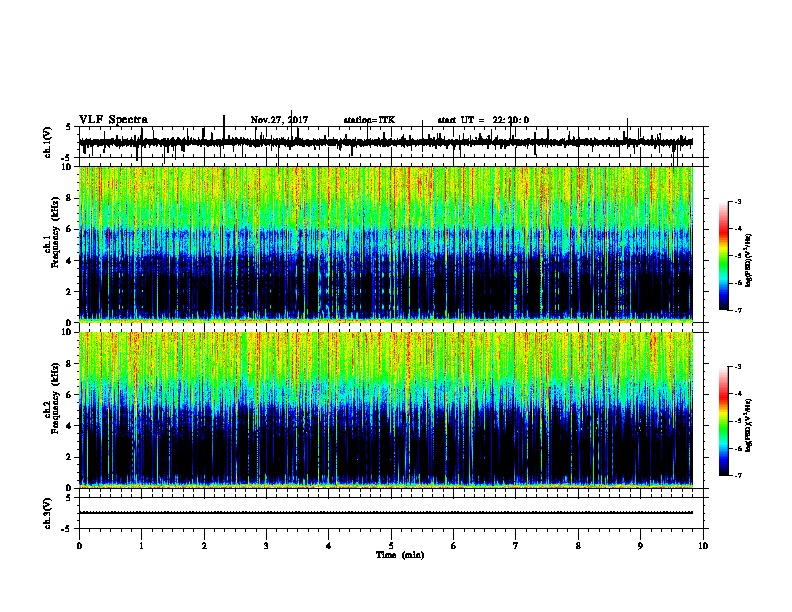Click the ch.2 "Frequency (kHz)" axis label
Image resolution: width=792 pixels, height=612 pixels.
56,398
